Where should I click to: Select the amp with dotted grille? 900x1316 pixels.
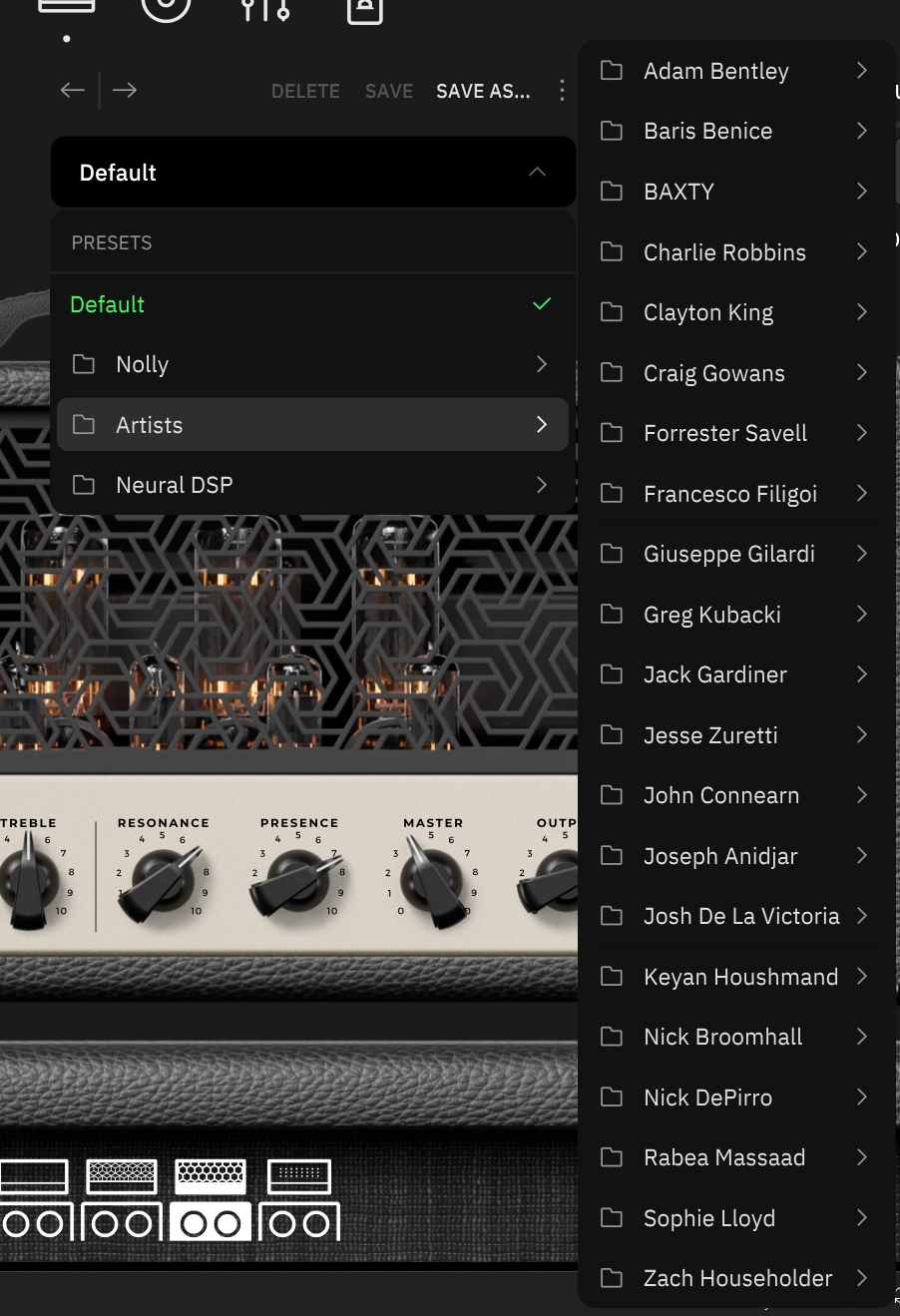pyautogui.click(x=299, y=1199)
